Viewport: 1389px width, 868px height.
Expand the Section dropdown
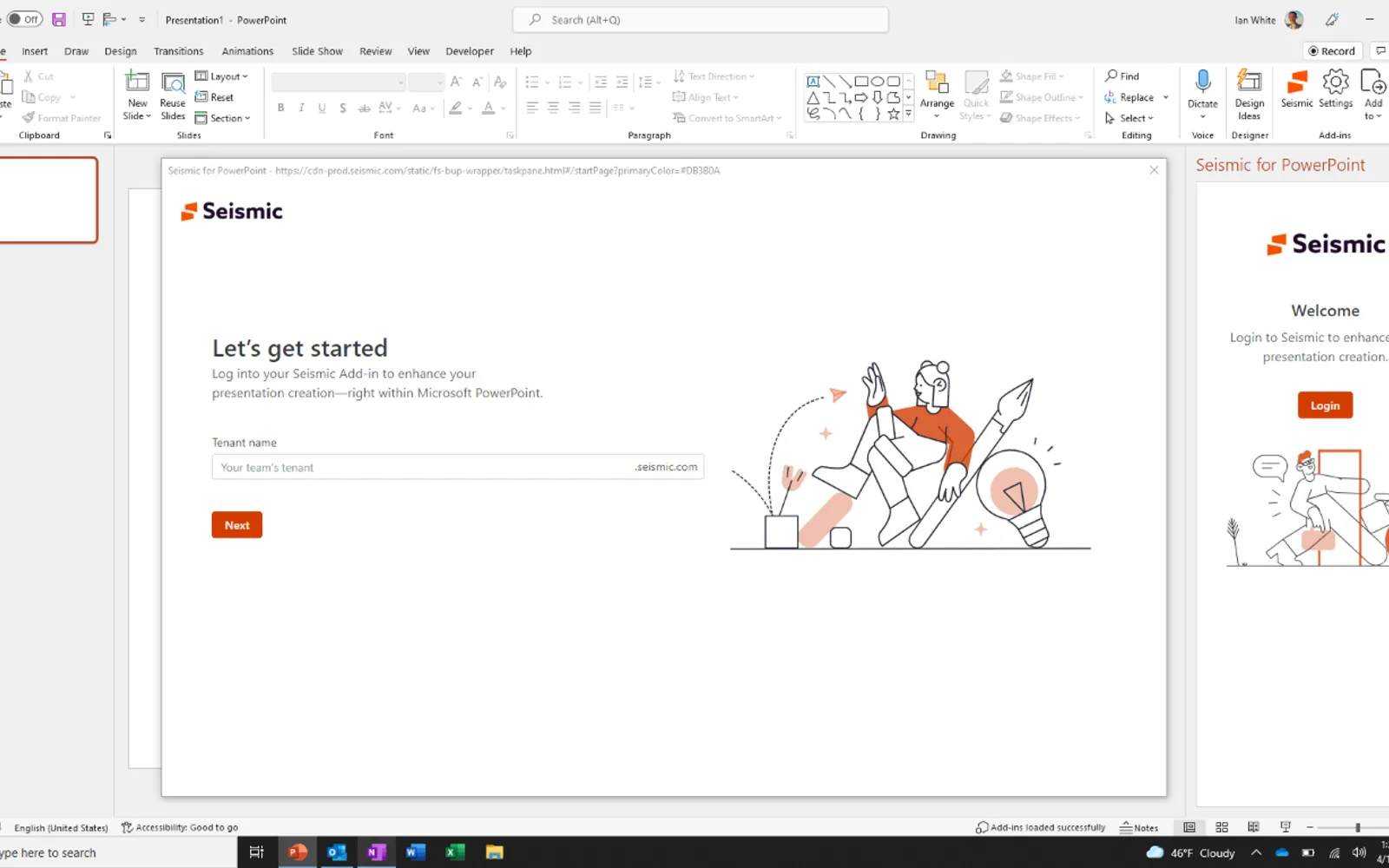tap(223, 118)
